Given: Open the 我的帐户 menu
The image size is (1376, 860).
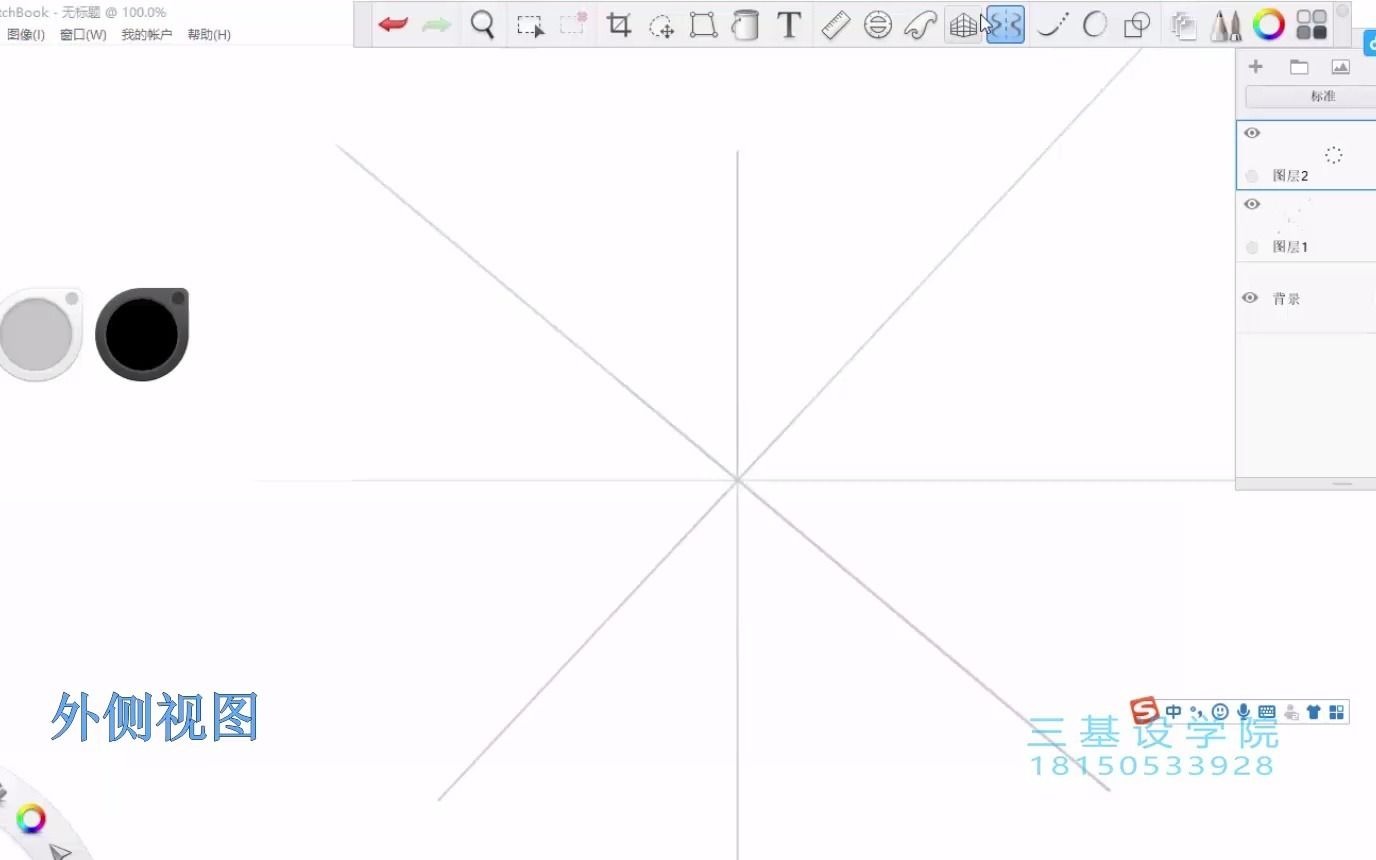Looking at the screenshot, I should pyautogui.click(x=147, y=34).
